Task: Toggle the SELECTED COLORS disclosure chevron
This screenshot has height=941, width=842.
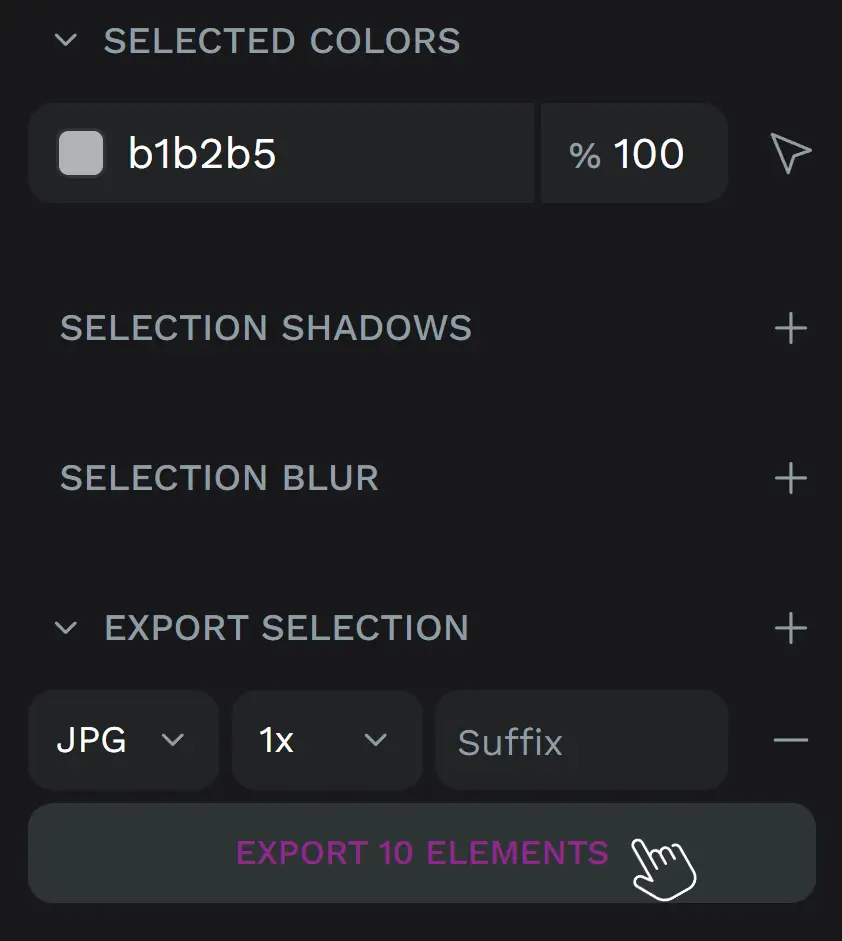Action: tap(66, 41)
